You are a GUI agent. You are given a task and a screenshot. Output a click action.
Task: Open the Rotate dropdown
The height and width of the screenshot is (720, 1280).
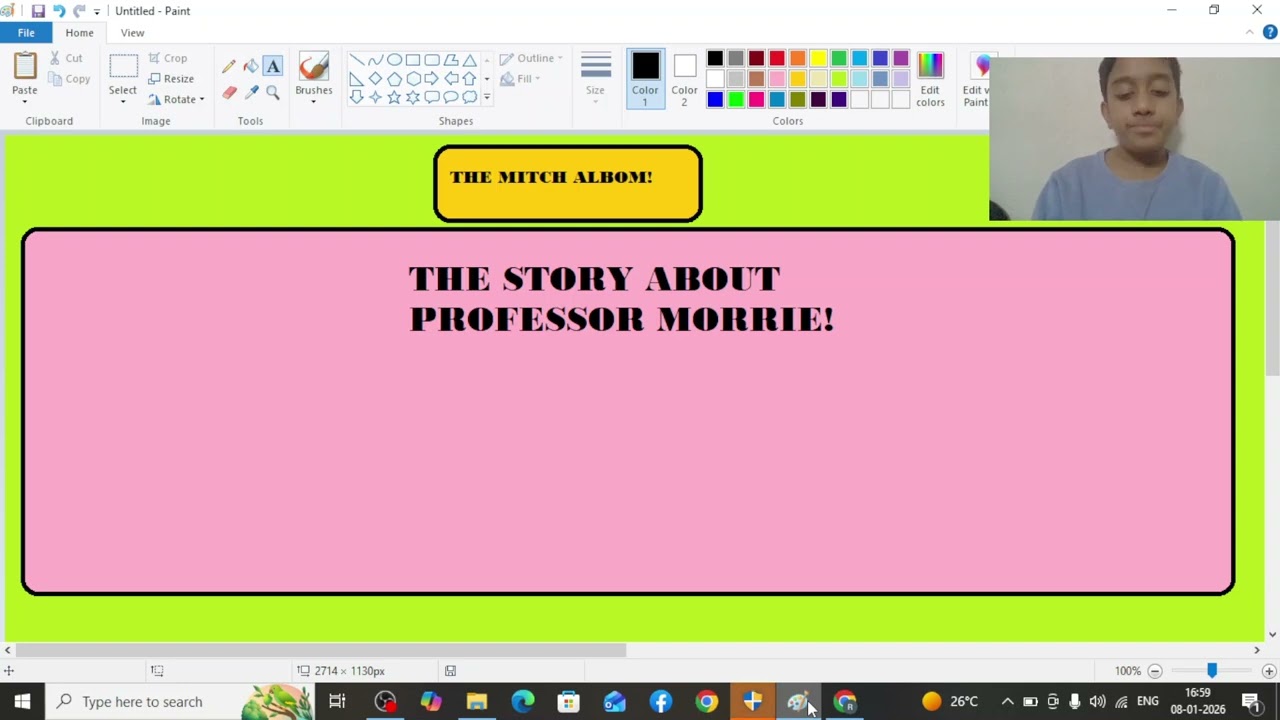[x=176, y=99]
